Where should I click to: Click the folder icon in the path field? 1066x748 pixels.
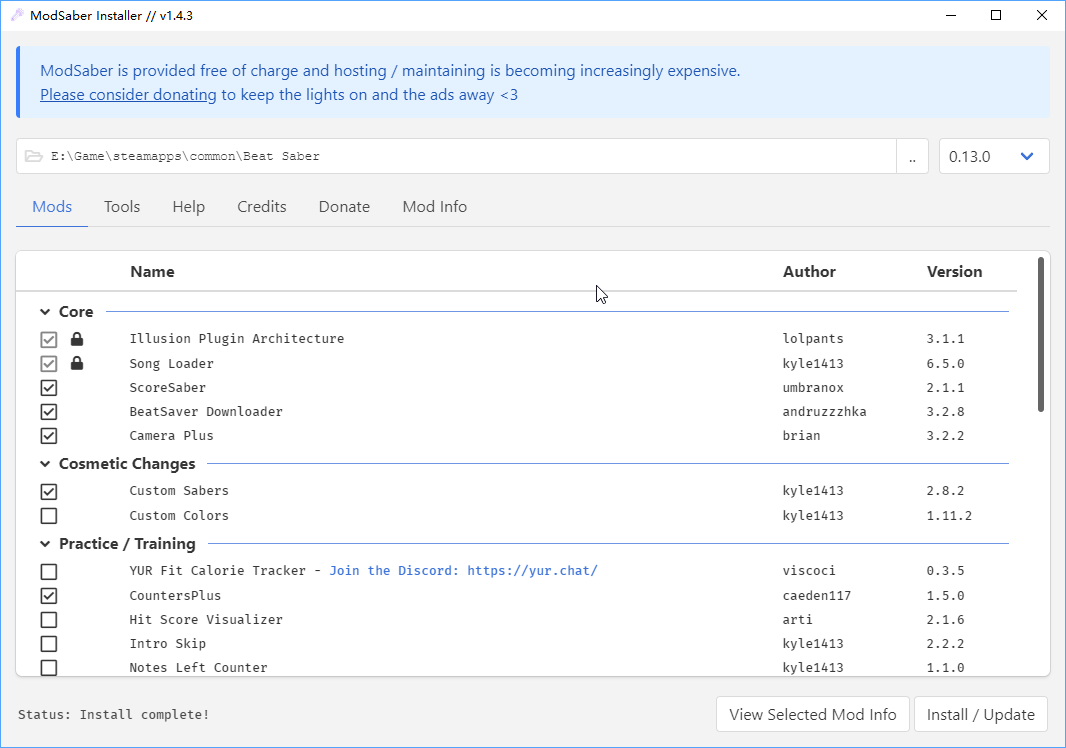(x=34, y=156)
